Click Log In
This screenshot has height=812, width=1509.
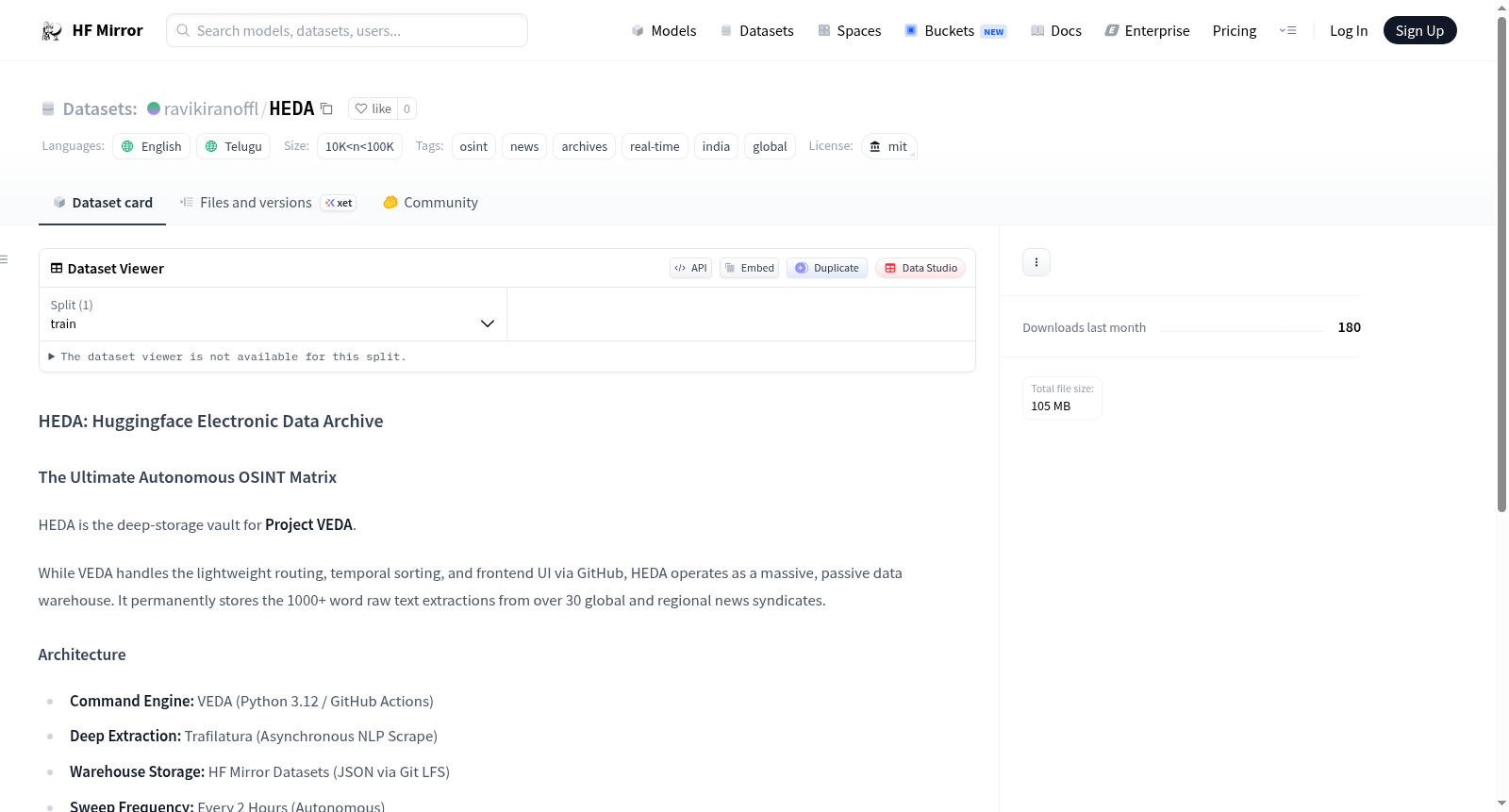[1349, 31]
